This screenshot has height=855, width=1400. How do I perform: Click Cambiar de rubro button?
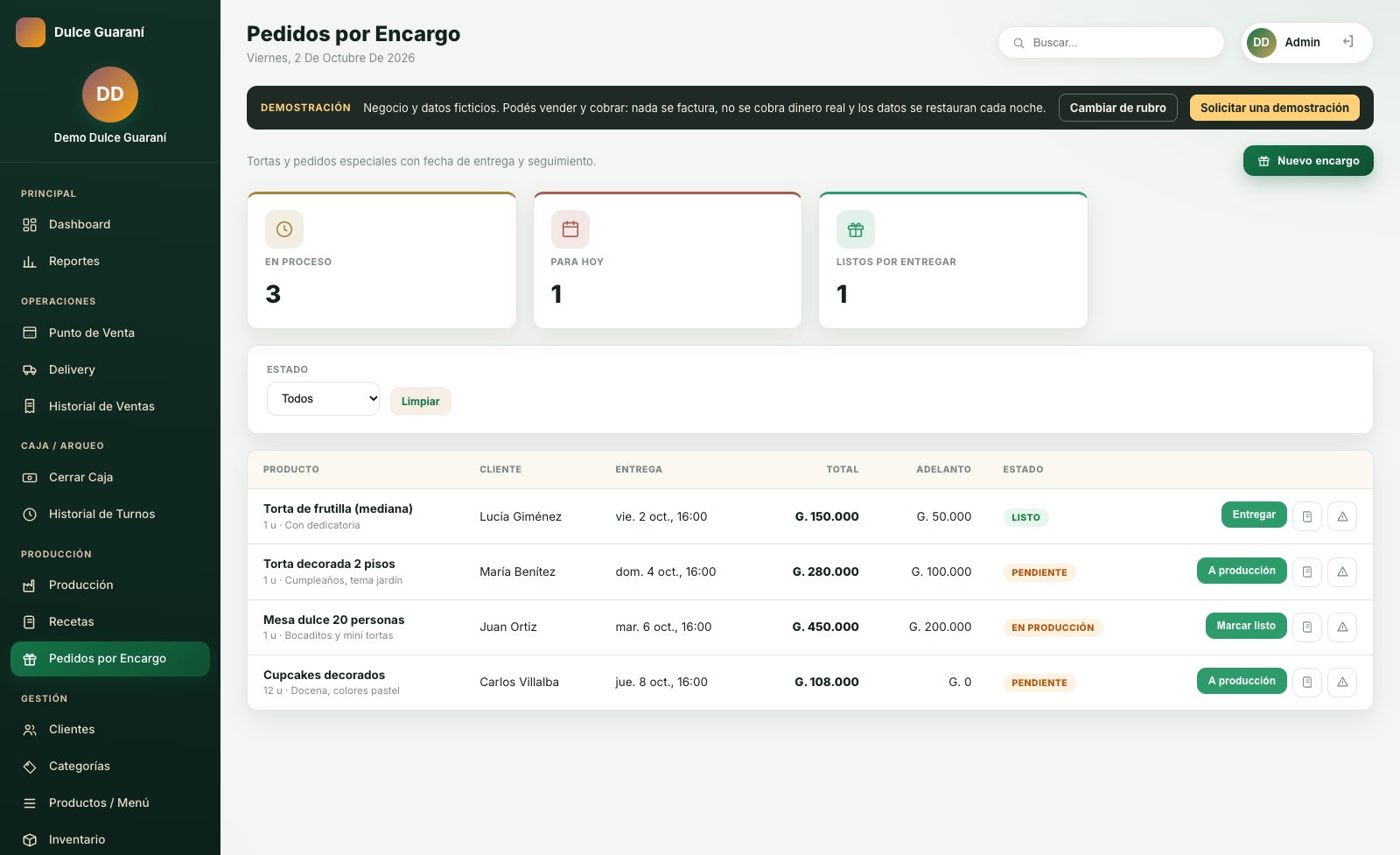1117,108
